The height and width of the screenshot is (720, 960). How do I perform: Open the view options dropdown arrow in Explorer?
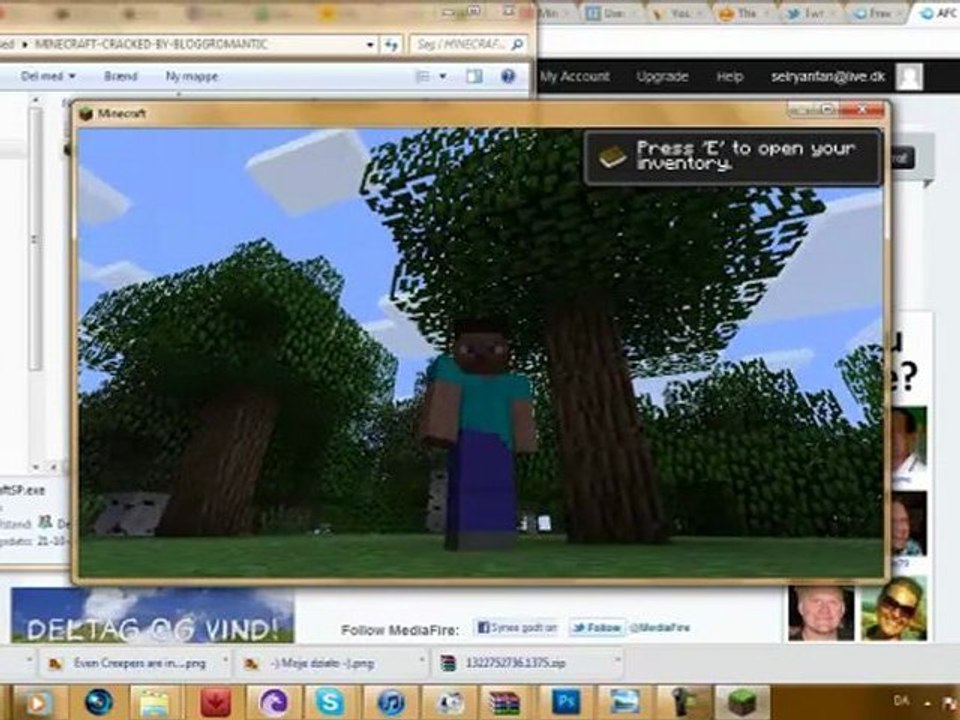coord(443,77)
